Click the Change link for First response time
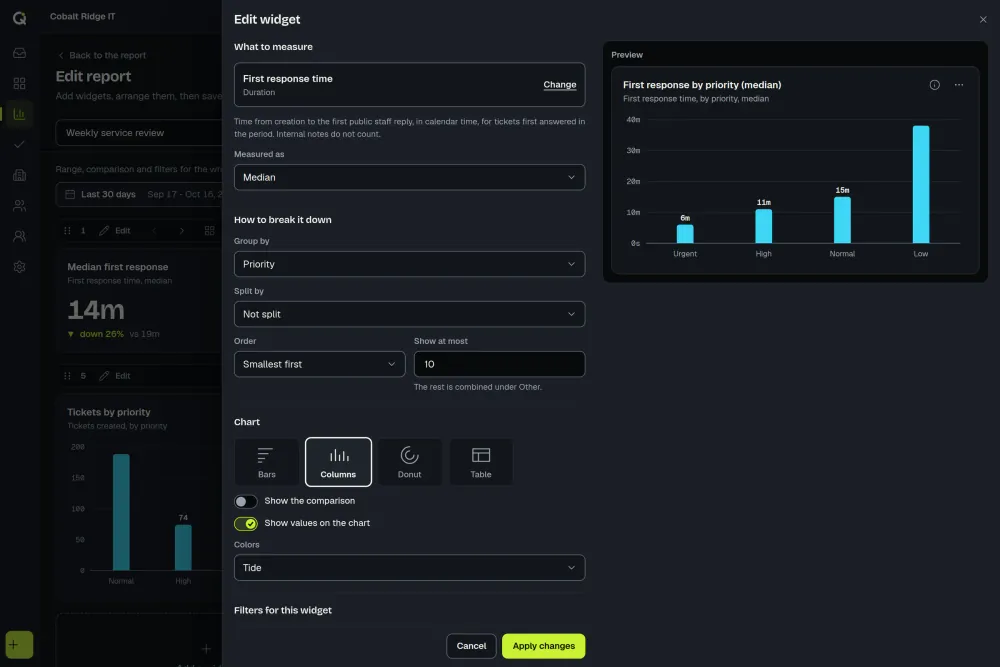1000x667 pixels. (x=559, y=85)
